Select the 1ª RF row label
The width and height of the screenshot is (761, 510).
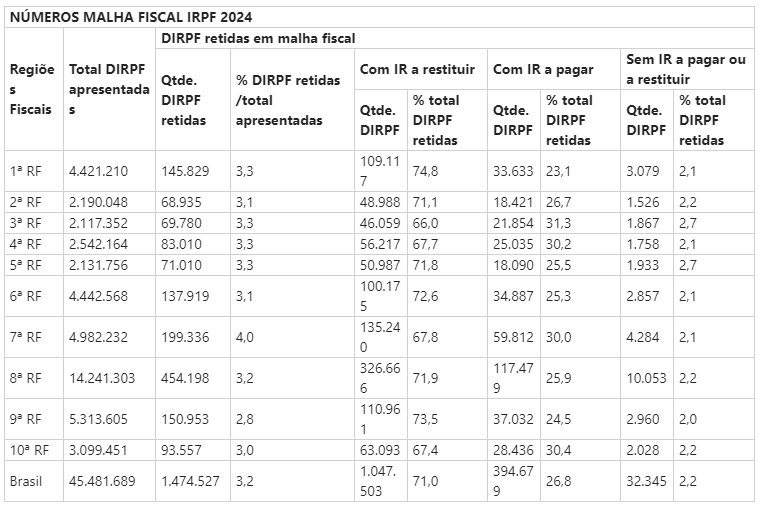tap(25, 171)
